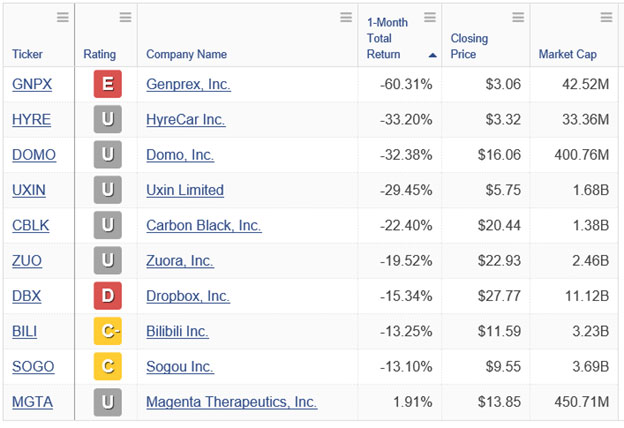
Task: Open the GNPX ticker link
Action: pos(32,84)
